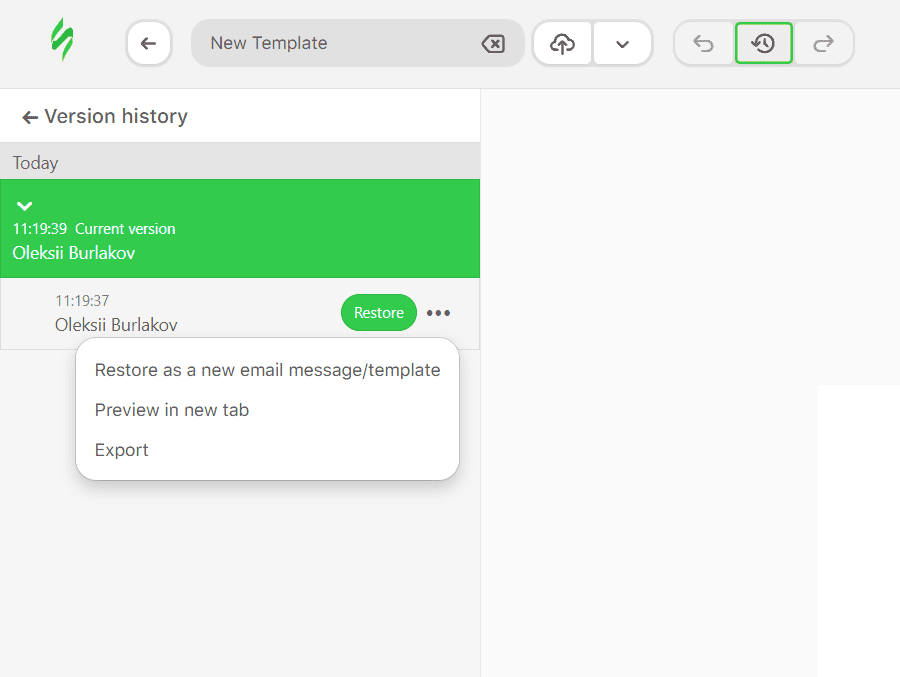This screenshot has height=677, width=900.
Task: Click the back arrow beside the template name
Action: [148, 43]
